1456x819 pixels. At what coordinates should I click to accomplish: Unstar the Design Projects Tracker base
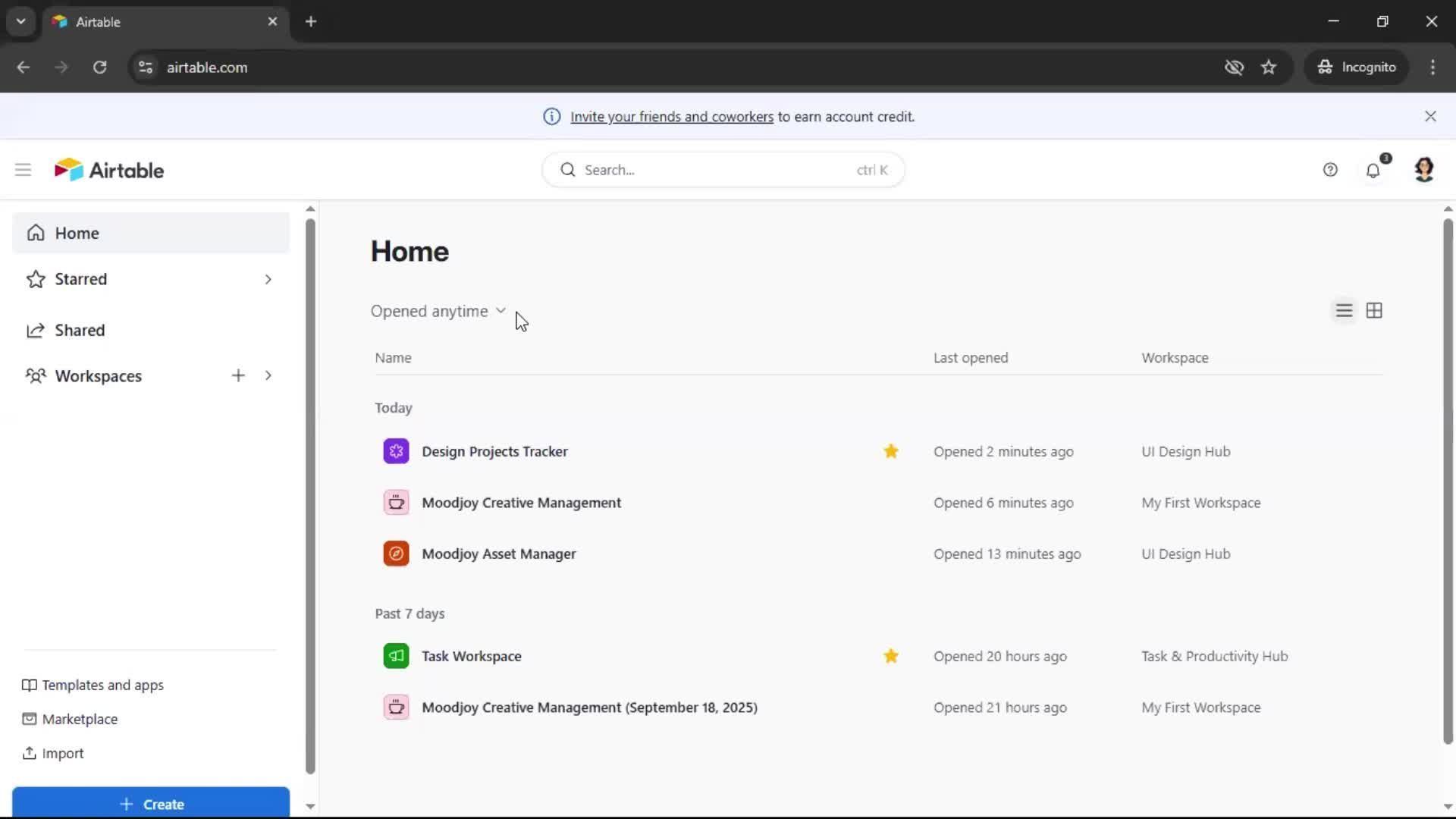891,452
